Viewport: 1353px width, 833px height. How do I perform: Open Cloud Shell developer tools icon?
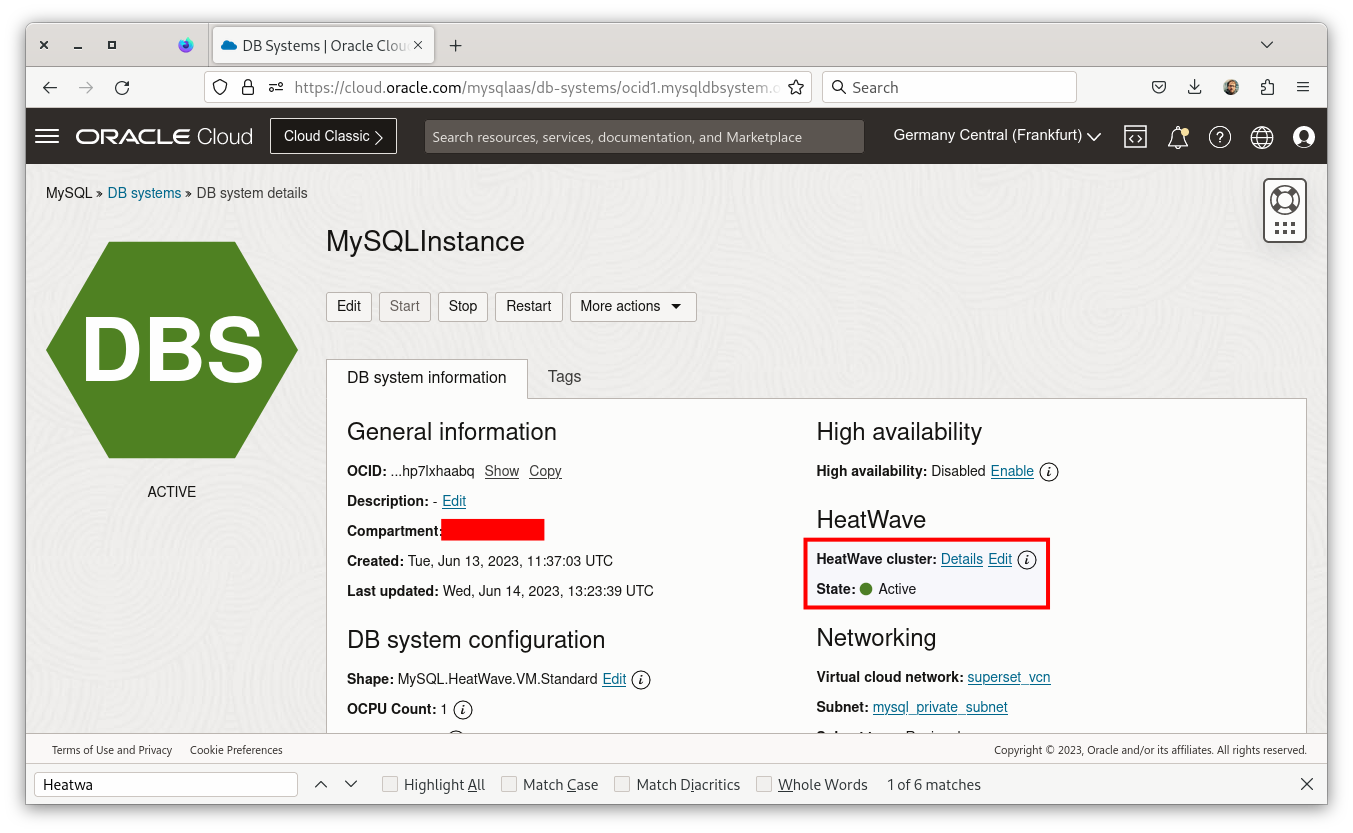(x=1135, y=137)
